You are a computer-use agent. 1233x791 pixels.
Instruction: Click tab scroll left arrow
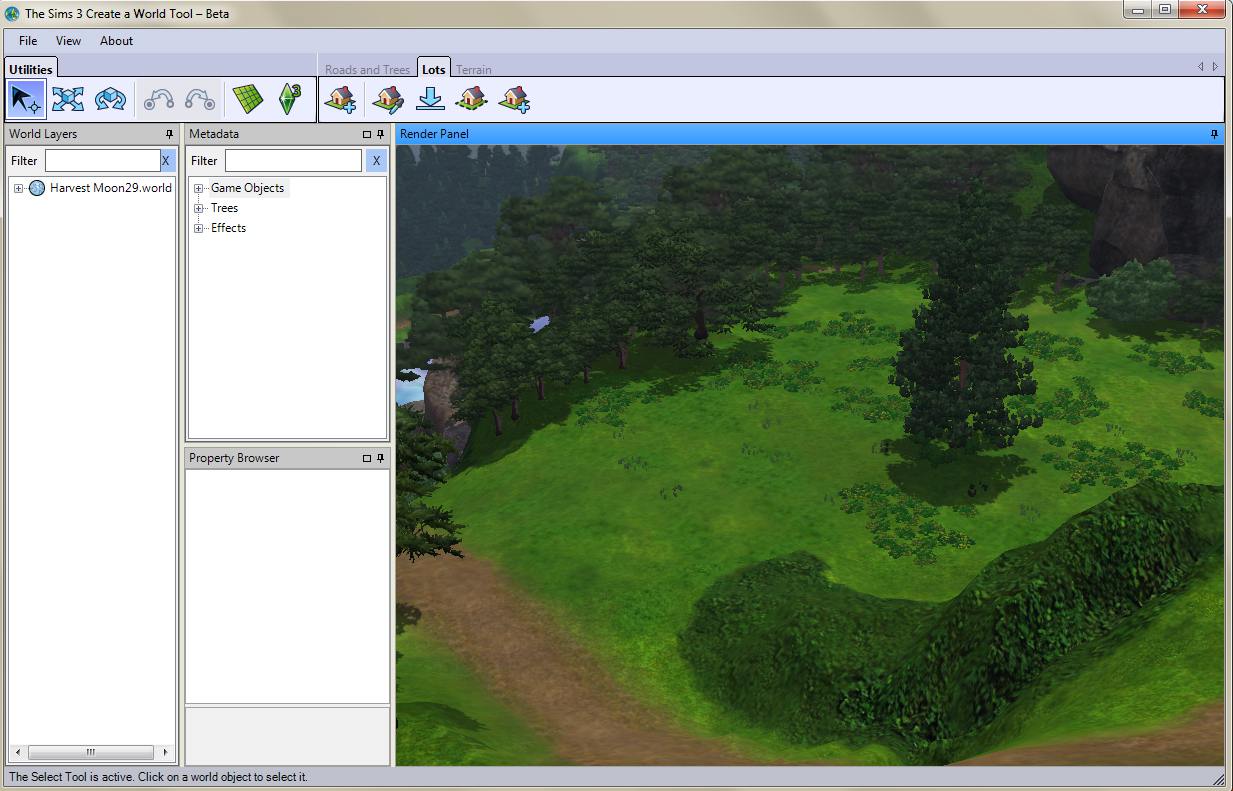1201,67
